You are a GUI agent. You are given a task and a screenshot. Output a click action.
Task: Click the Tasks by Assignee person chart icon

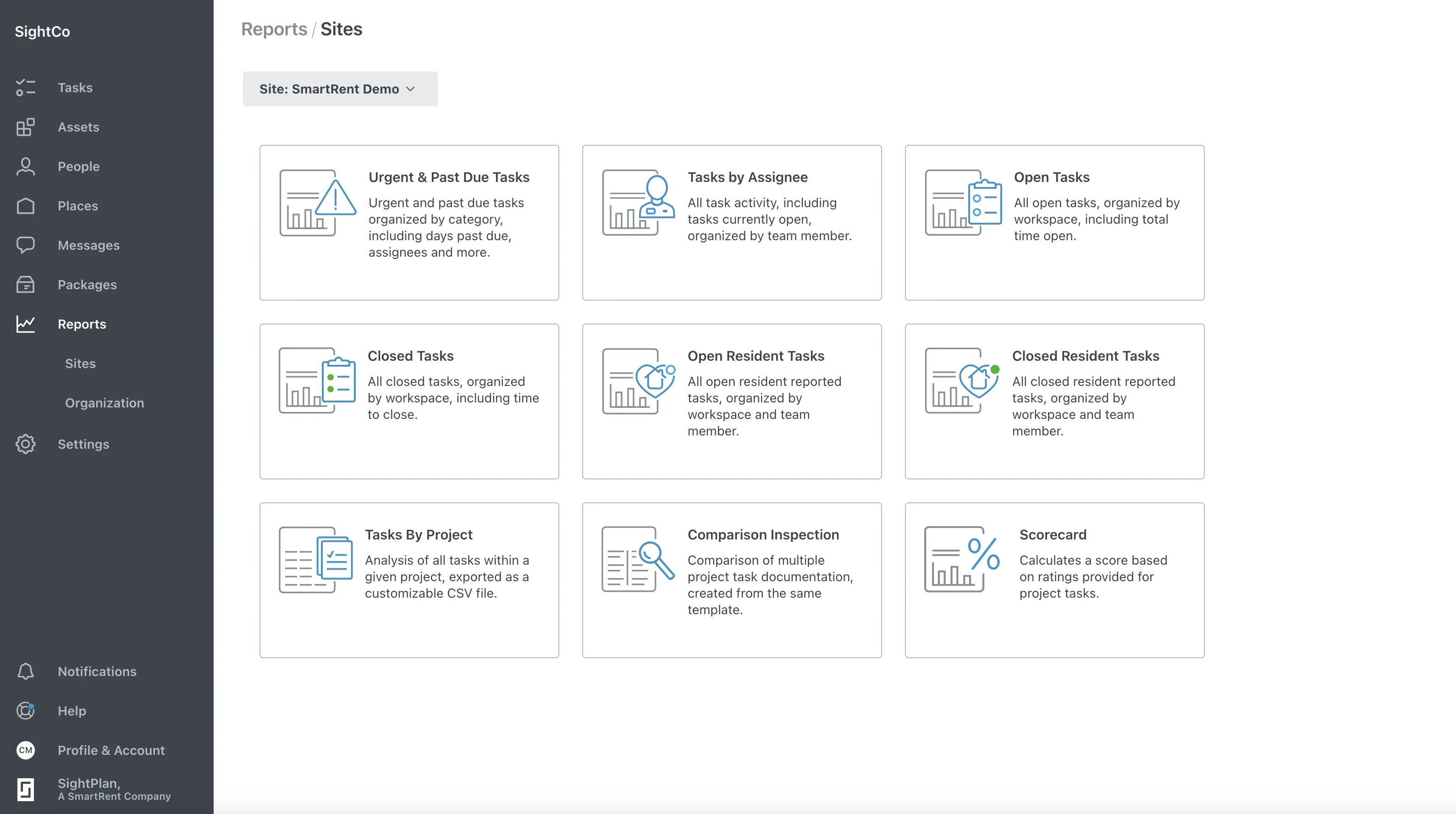tap(639, 203)
